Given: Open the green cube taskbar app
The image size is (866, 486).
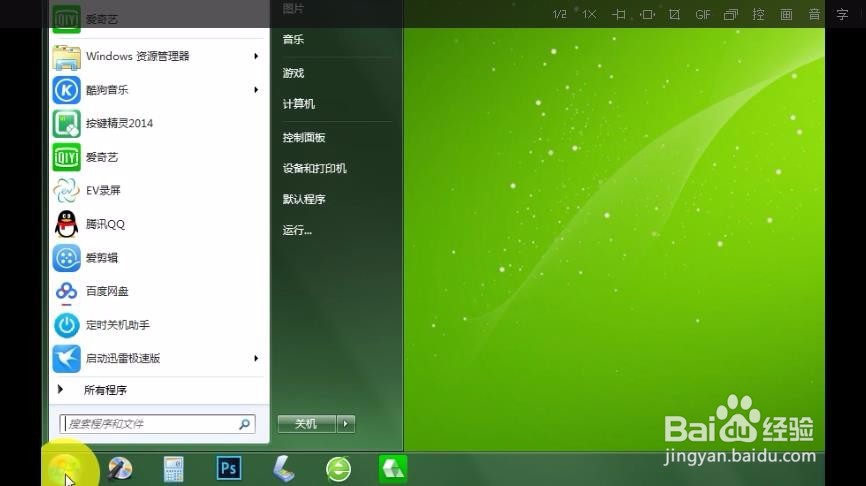Looking at the screenshot, I should [x=393, y=469].
